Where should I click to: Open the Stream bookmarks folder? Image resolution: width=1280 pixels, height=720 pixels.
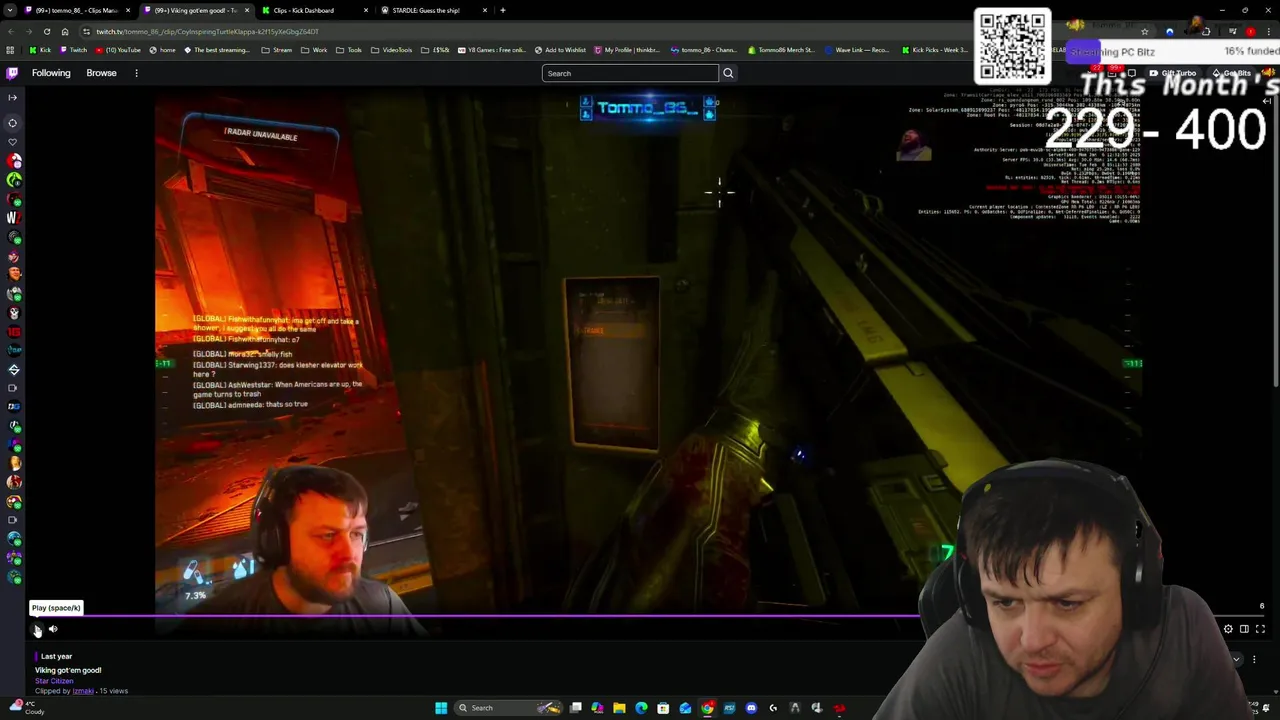(x=277, y=50)
